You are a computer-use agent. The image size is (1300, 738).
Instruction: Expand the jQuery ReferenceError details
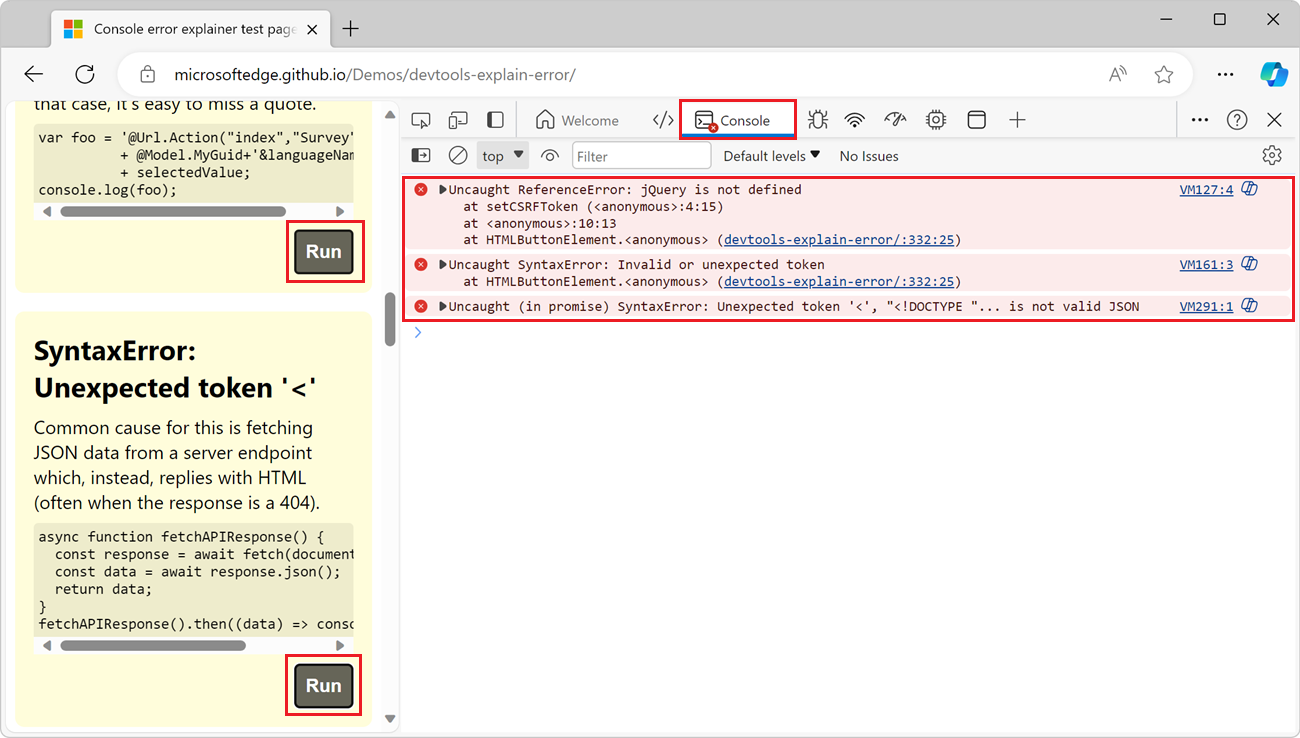pos(441,189)
